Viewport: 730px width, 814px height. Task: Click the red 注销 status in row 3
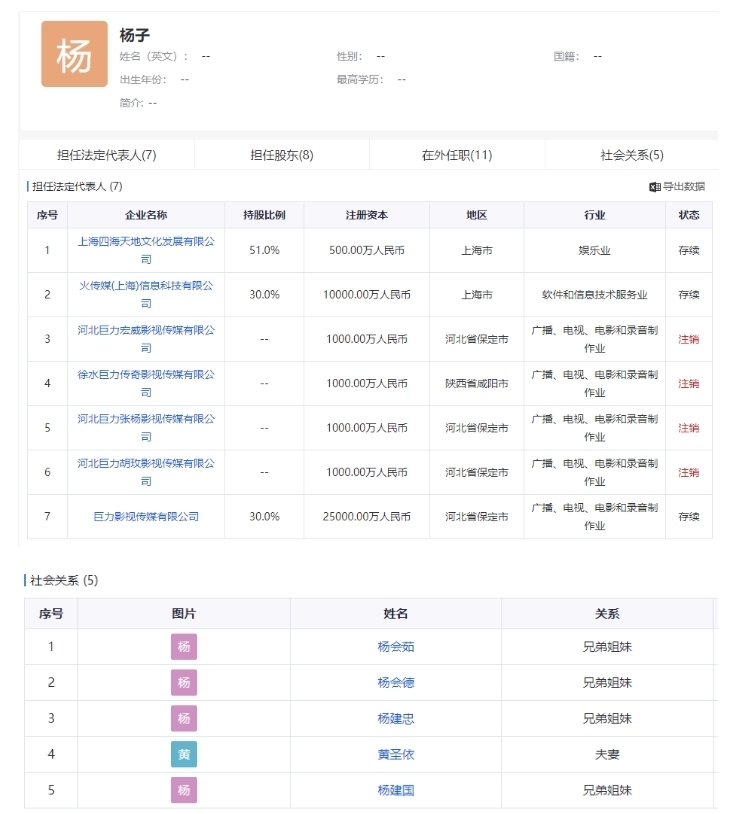pos(689,339)
